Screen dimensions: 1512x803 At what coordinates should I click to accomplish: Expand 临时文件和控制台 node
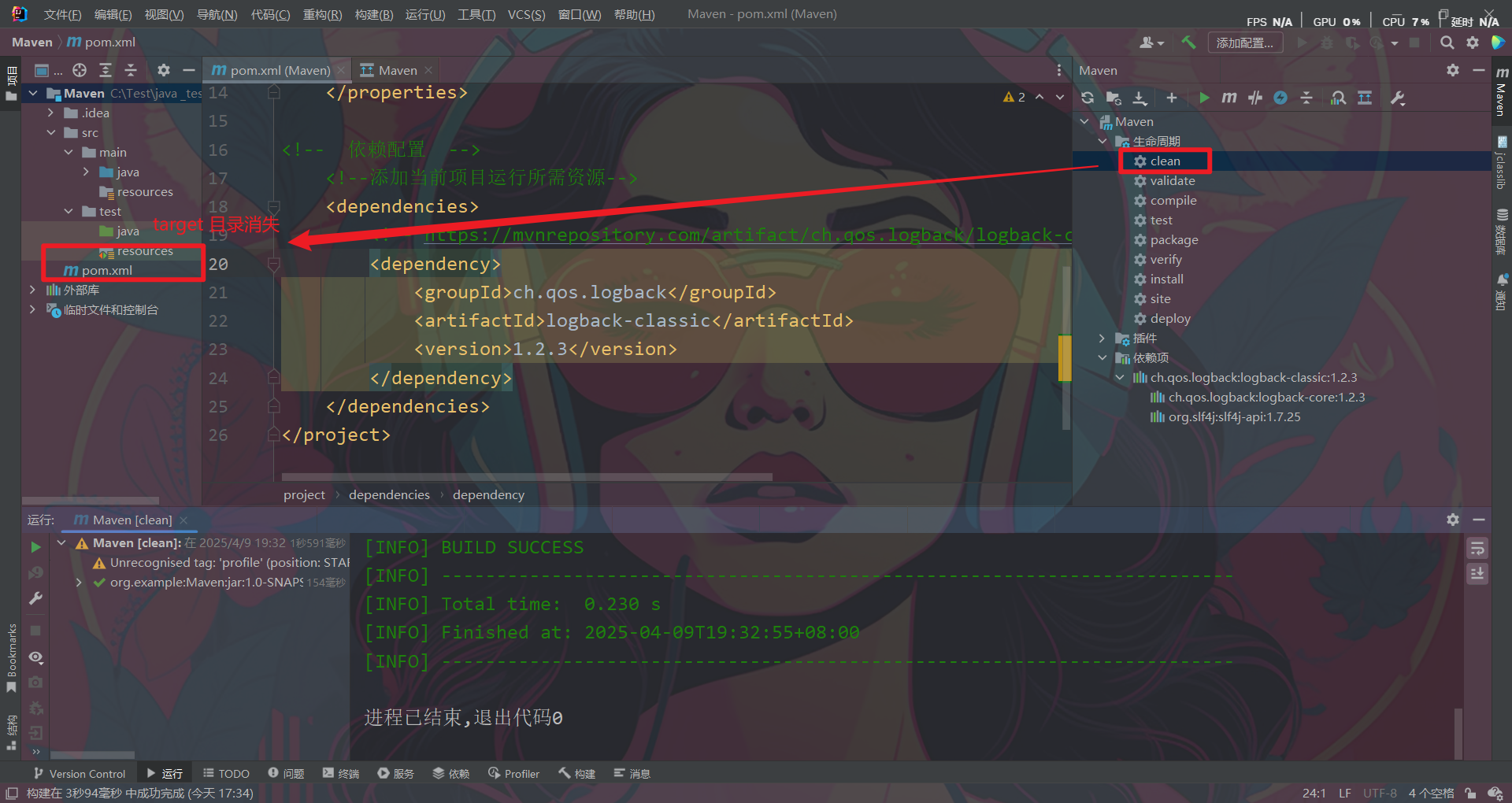32,309
